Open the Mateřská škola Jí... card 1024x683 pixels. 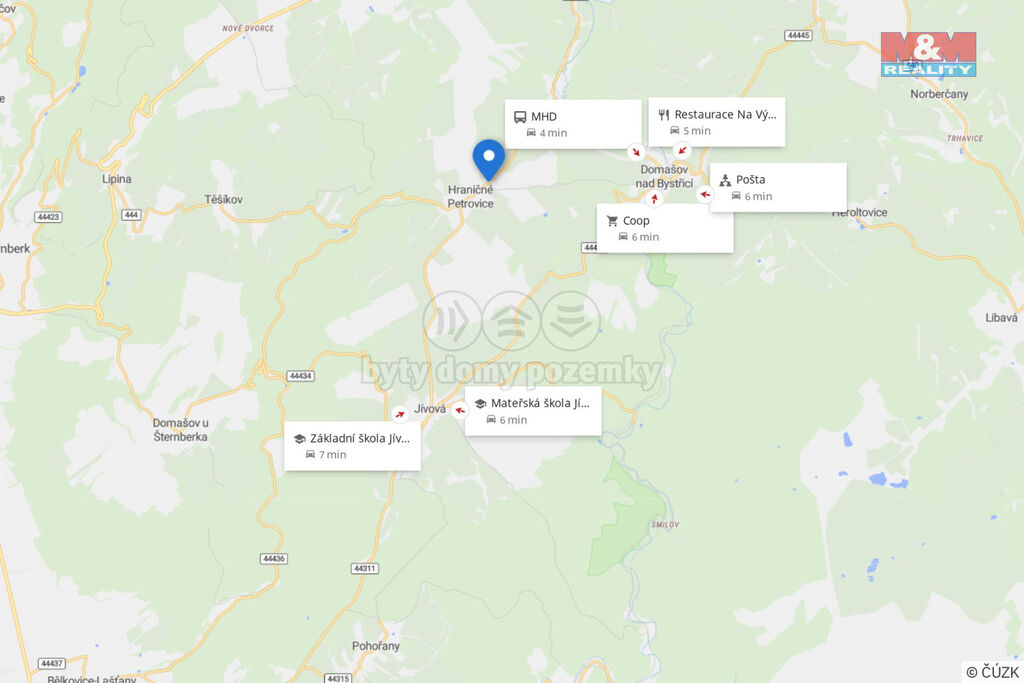533,411
